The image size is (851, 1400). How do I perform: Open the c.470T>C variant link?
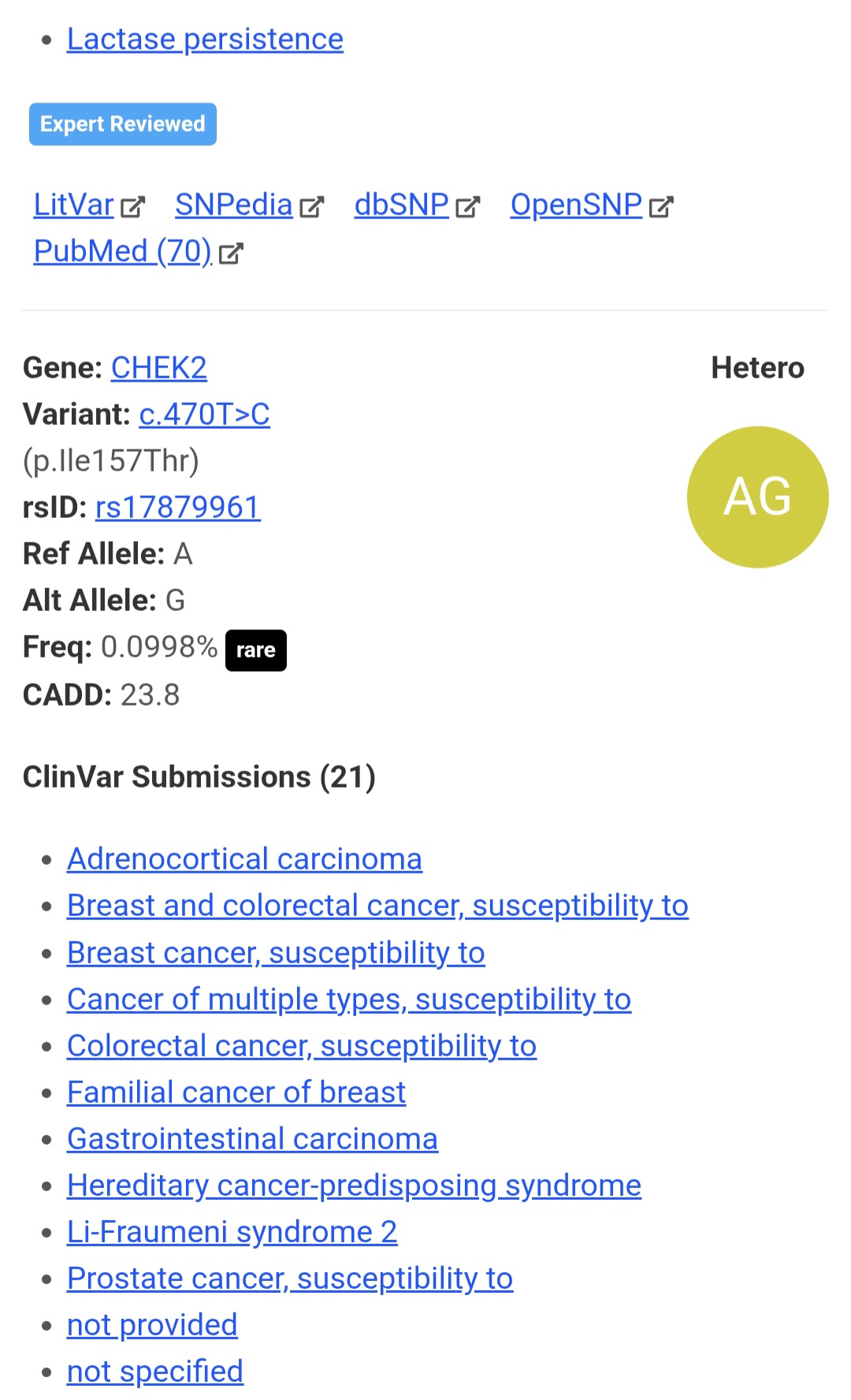(x=204, y=415)
